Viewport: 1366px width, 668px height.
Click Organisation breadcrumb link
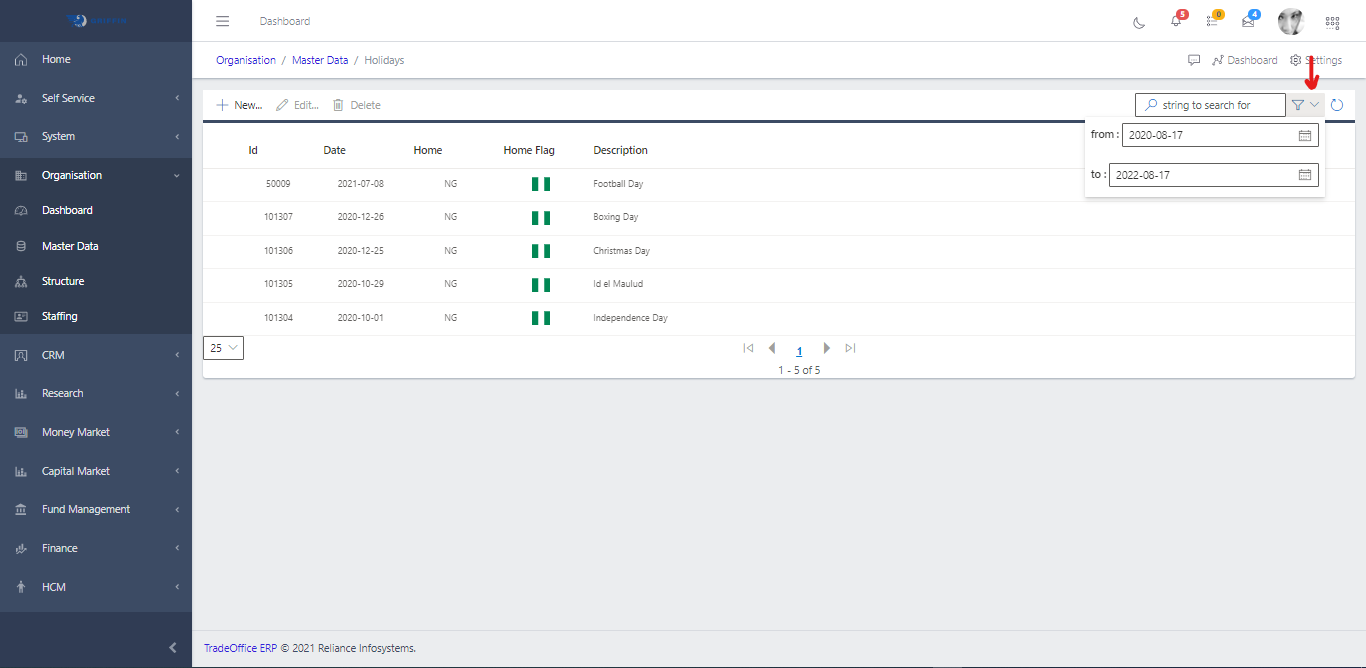tap(246, 60)
